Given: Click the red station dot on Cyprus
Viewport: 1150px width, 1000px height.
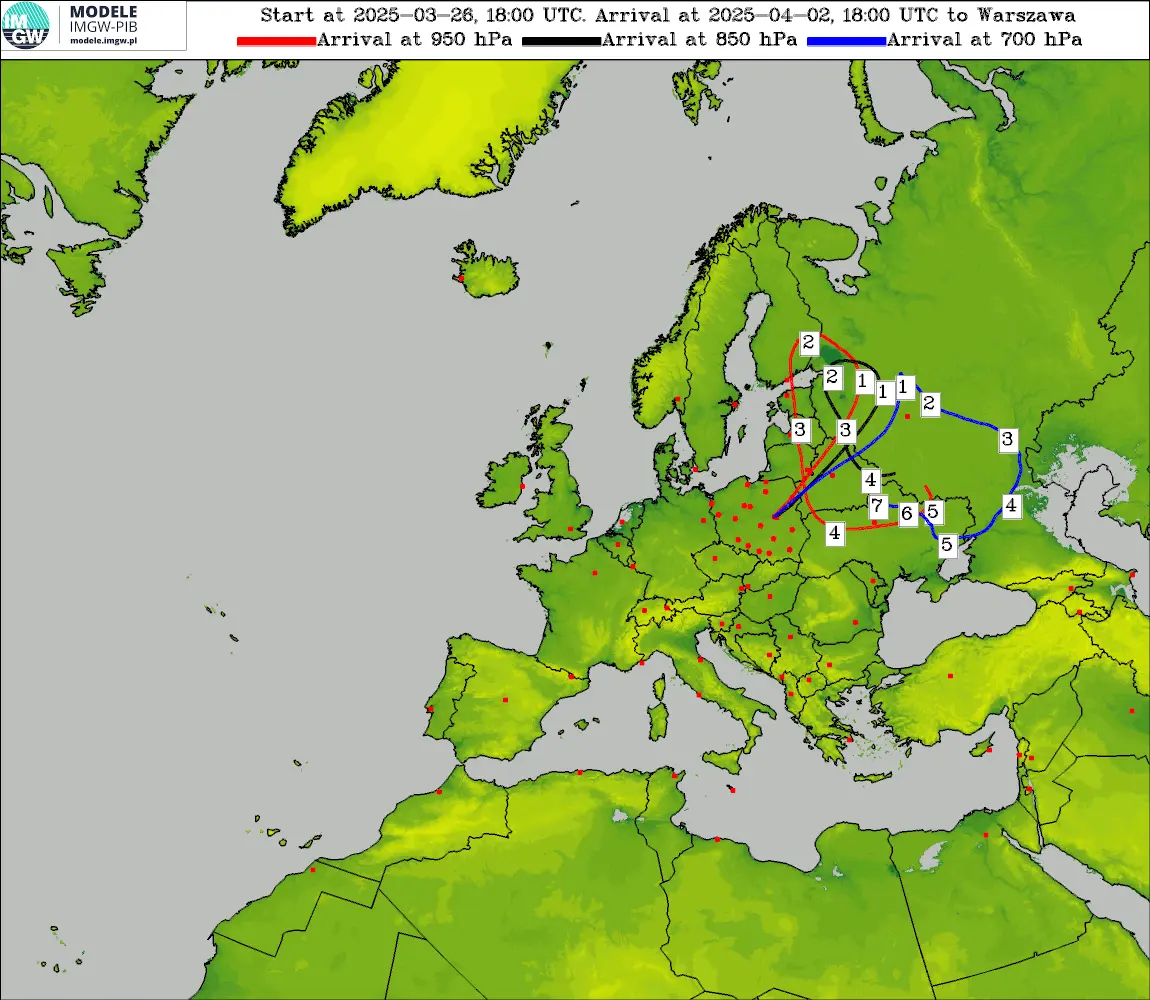Looking at the screenshot, I should coord(989,750).
